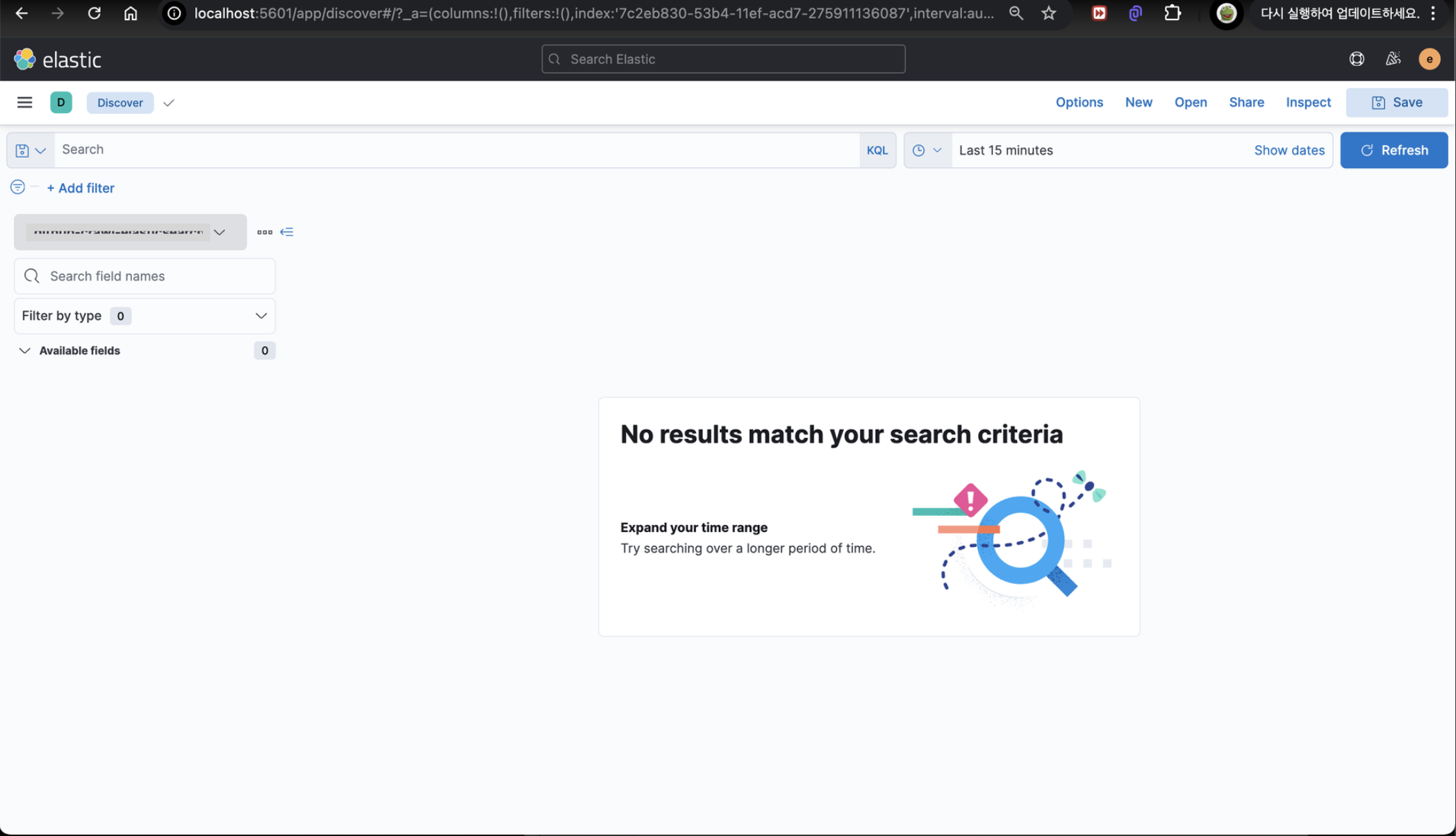This screenshot has height=836, width=1456.
Task: Click the user avatar 'e' icon
Action: pyautogui.click(x=1429, y=60)
